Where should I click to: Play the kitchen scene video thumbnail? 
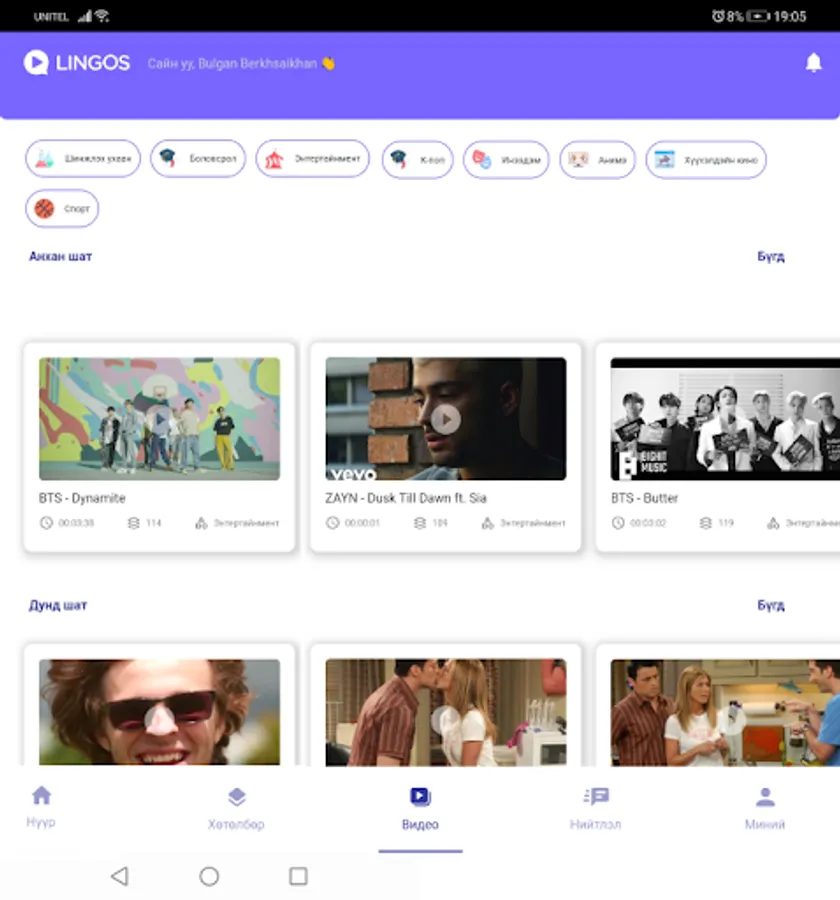click(x=725, y=712)
